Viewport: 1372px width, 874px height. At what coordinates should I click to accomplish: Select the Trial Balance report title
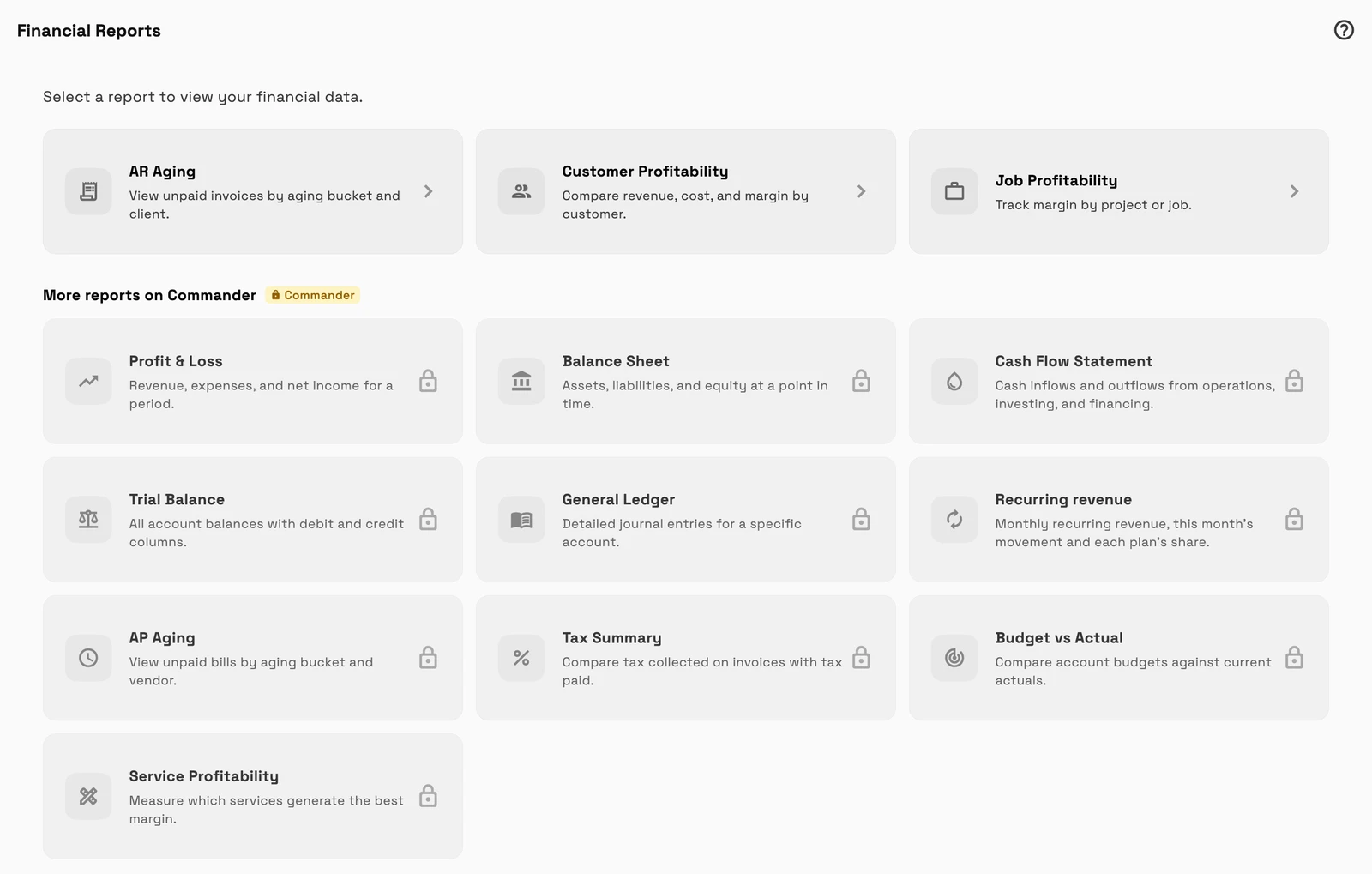177,499
